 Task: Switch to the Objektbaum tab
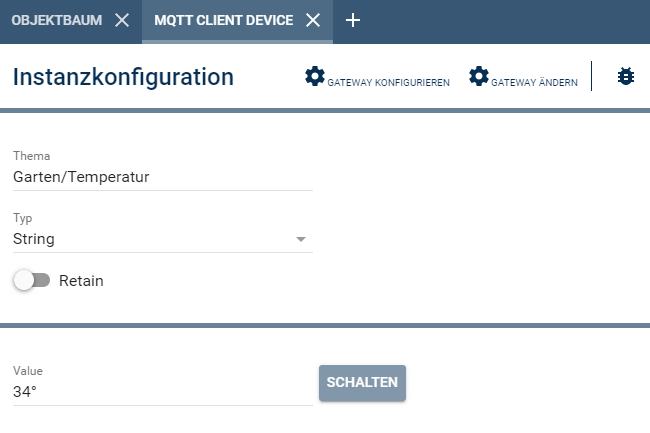tap(57, 20)
